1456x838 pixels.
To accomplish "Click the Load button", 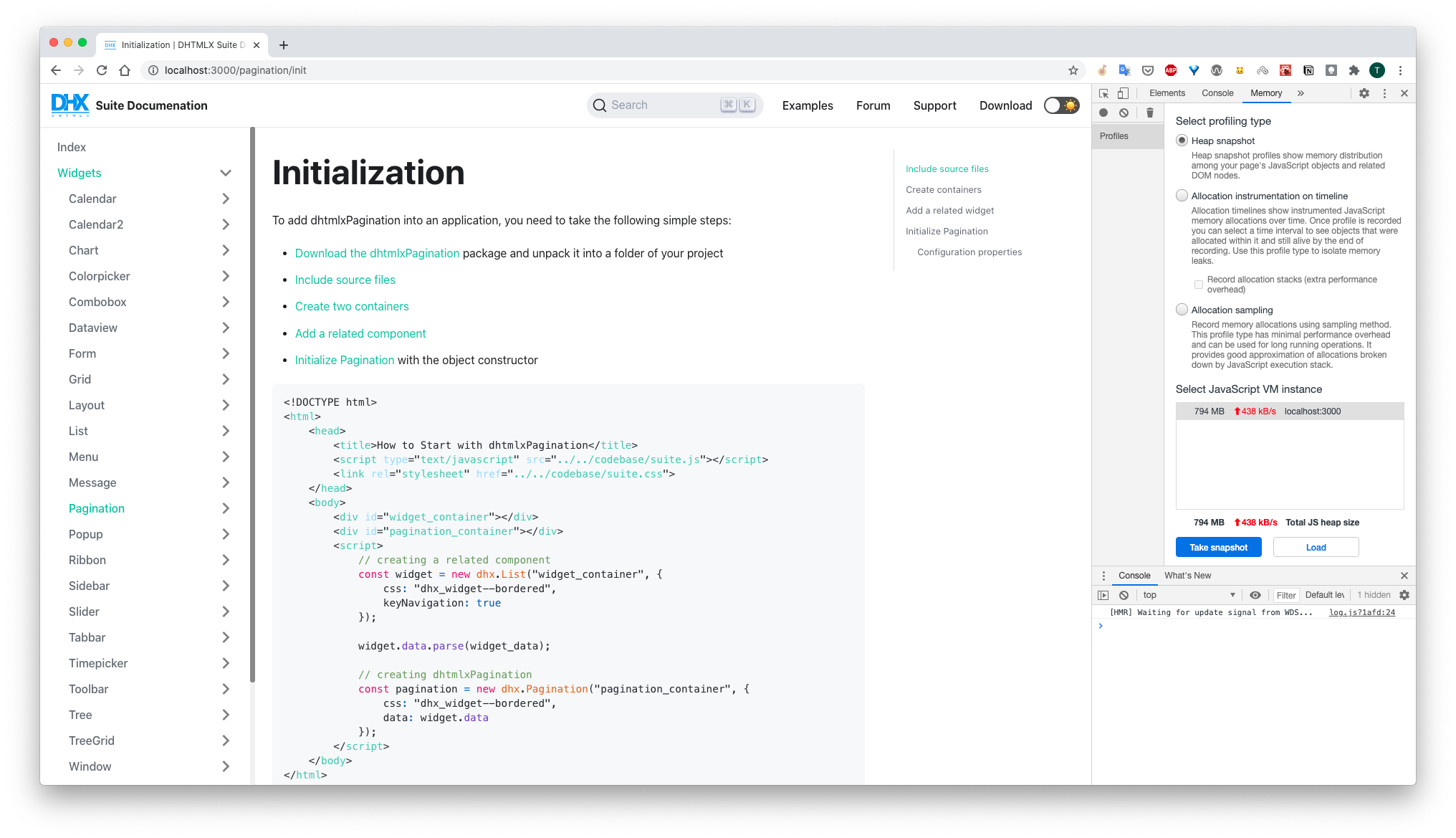I will pyautogui.click(x=1316, y=547).
